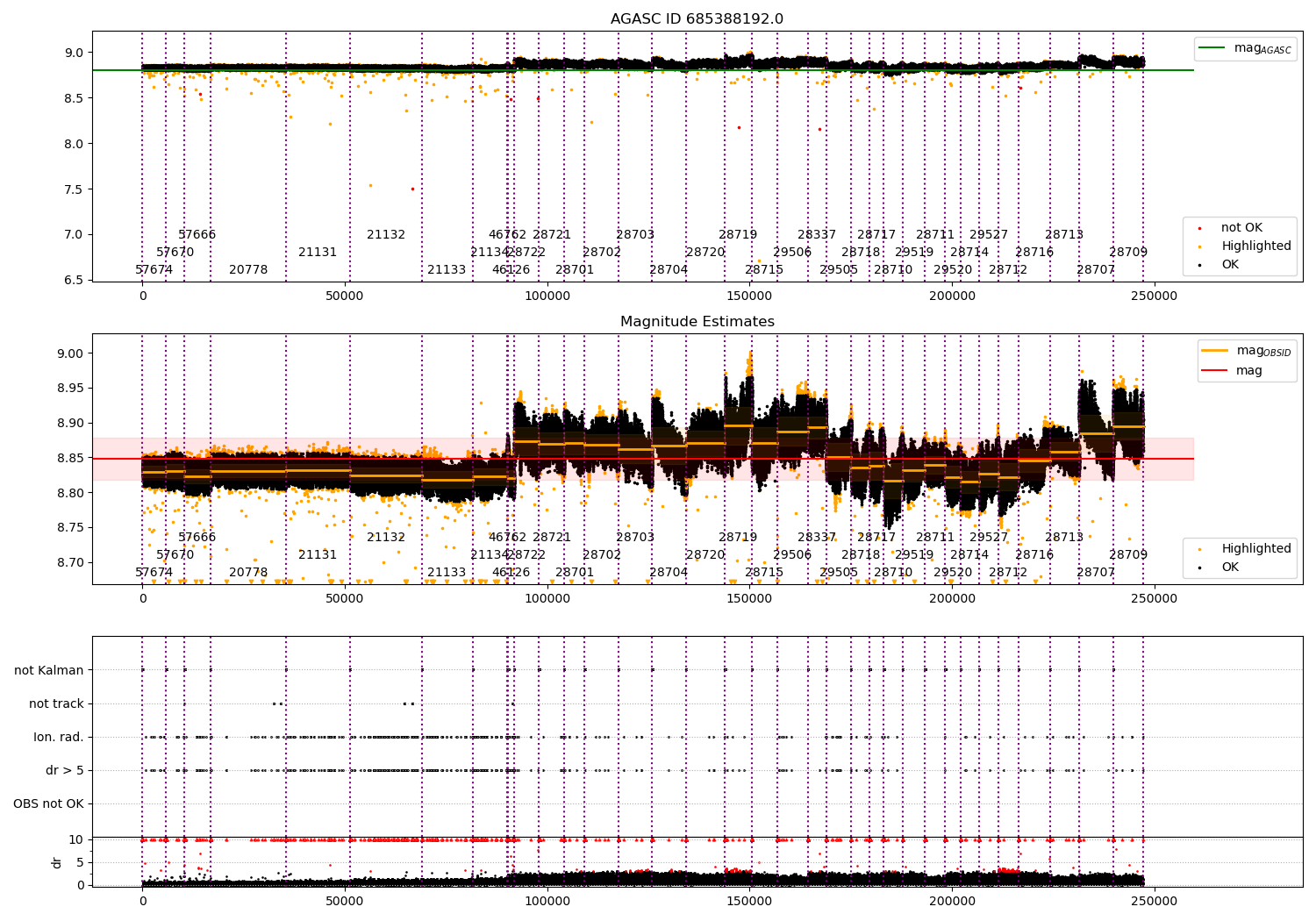Click the 'OBS not OK' axis label
The width and height of the screenshot is (1316, 921).
49,804
